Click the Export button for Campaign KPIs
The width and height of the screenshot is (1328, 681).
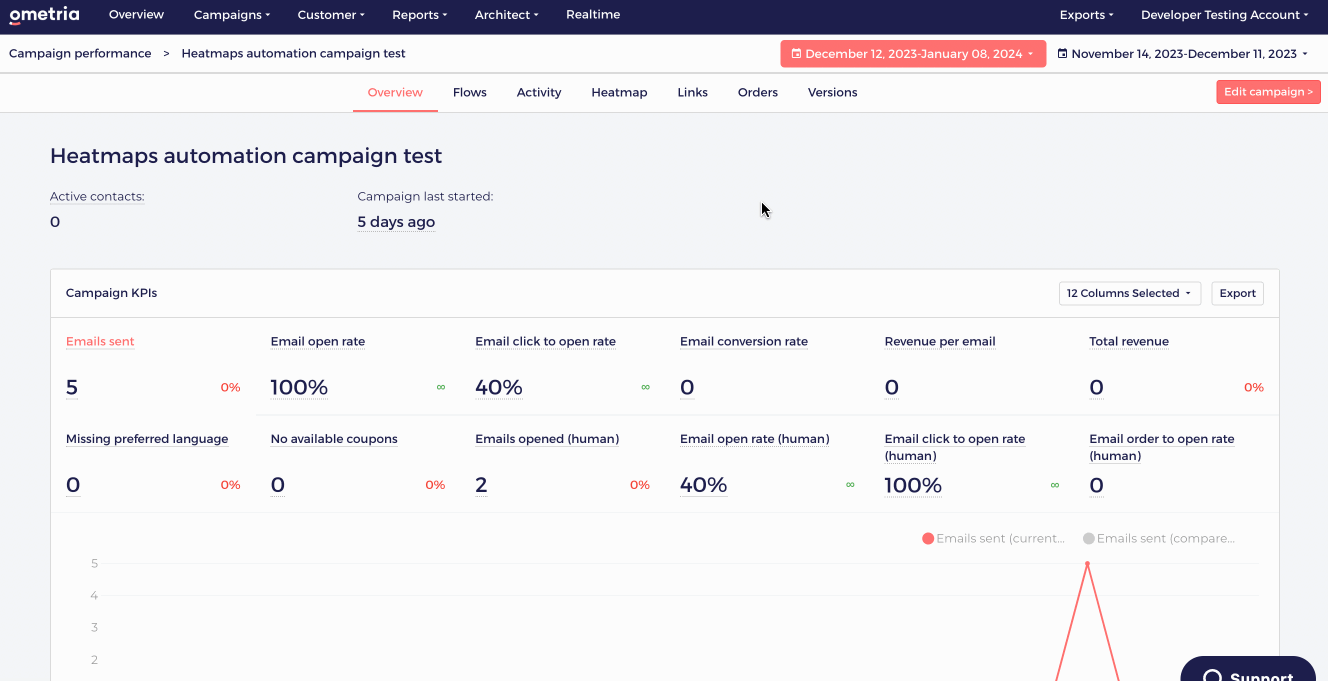point(1237,293)
